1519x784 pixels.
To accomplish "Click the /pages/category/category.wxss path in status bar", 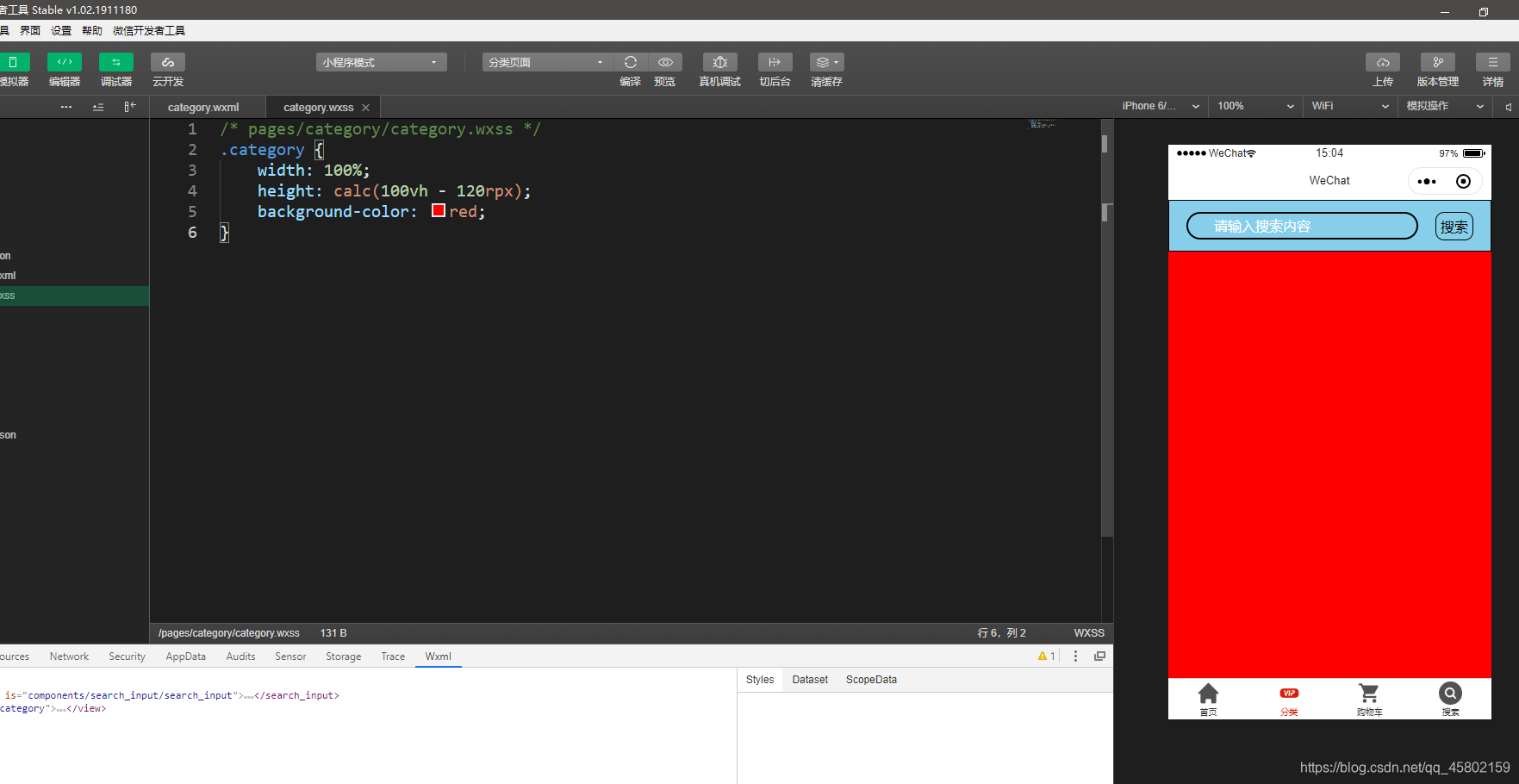I will pyautogui.click(x=229, y=633).
